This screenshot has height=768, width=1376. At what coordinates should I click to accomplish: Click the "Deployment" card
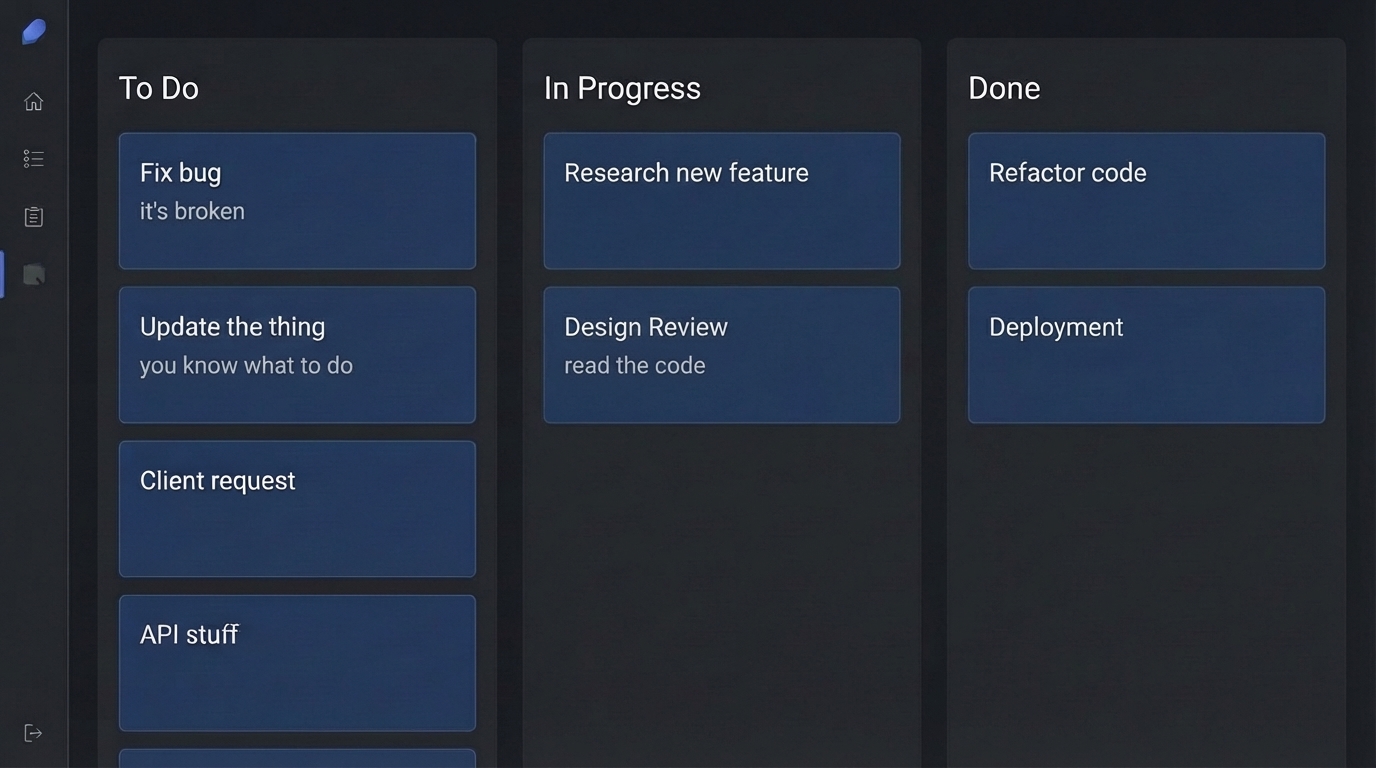click(x=1146, y=355)
